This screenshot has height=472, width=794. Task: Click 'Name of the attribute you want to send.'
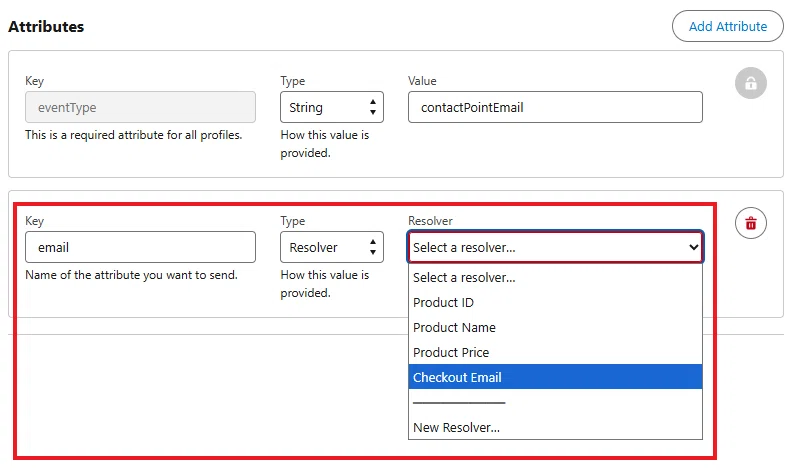point(131,275)
